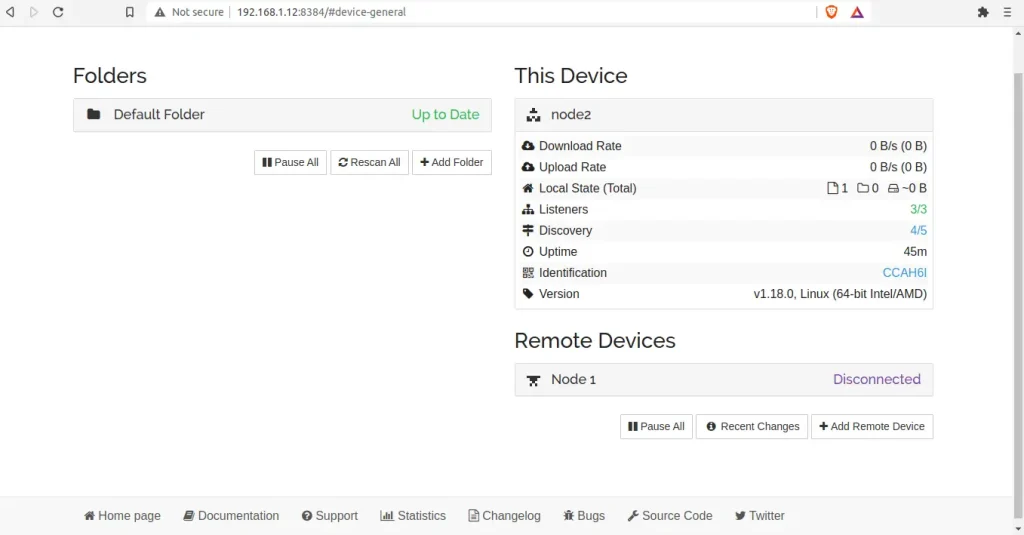Open the Documentation footer link
Screen dimensions: 1024x535
[231, 515]
